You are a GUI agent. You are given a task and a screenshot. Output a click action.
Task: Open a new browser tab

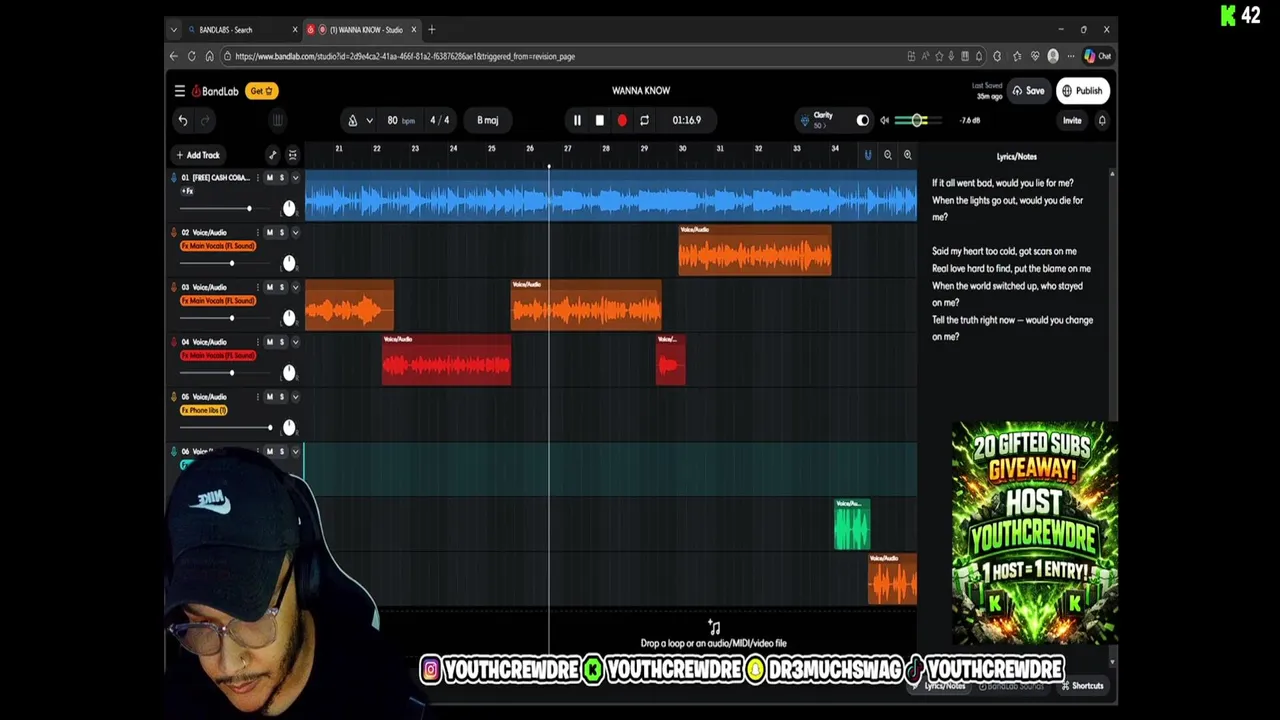[432, 30]
